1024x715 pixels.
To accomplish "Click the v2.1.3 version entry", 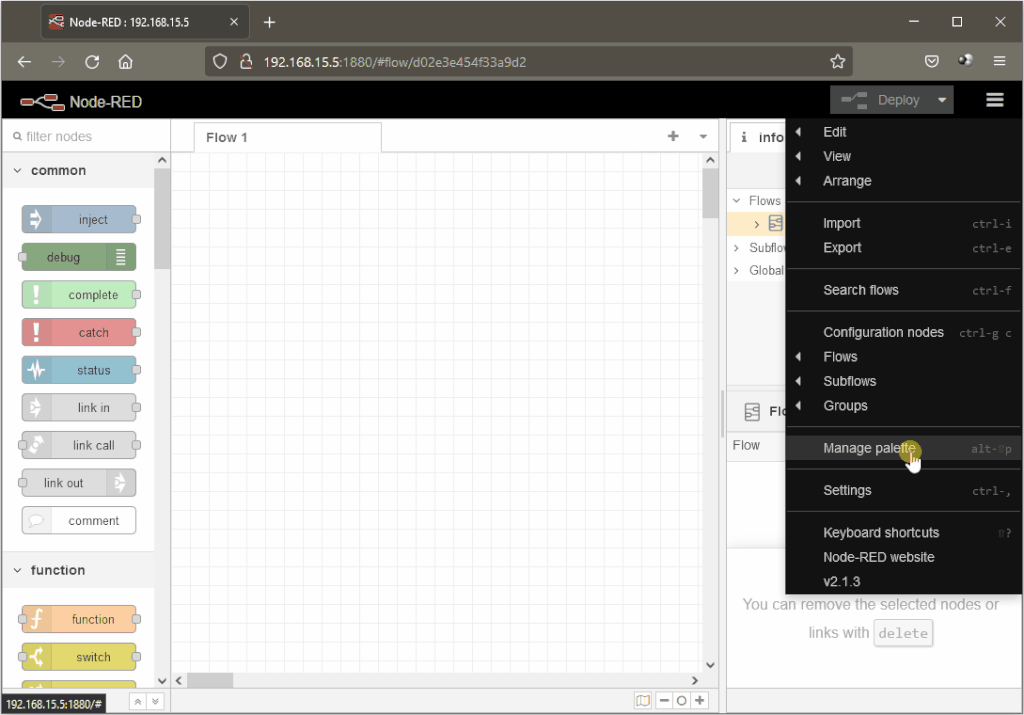I will (x=904, y=581).
